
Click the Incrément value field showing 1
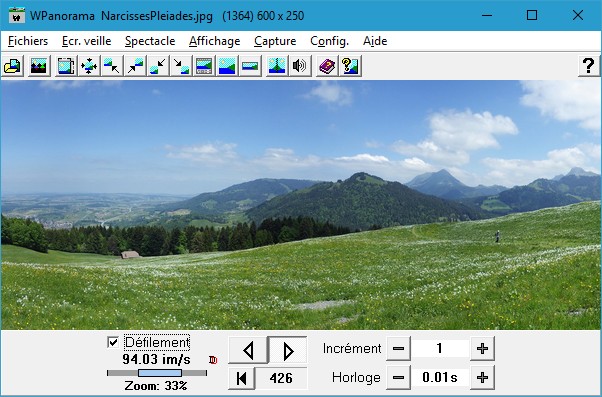point(440,349)
